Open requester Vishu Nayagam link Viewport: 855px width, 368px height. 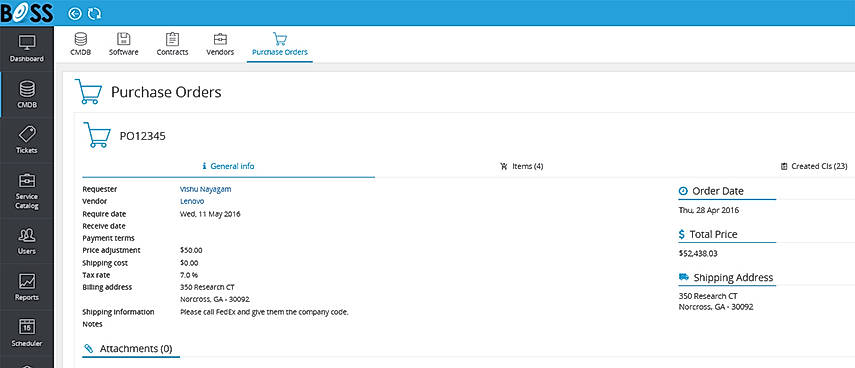click(x=206, y=189)
